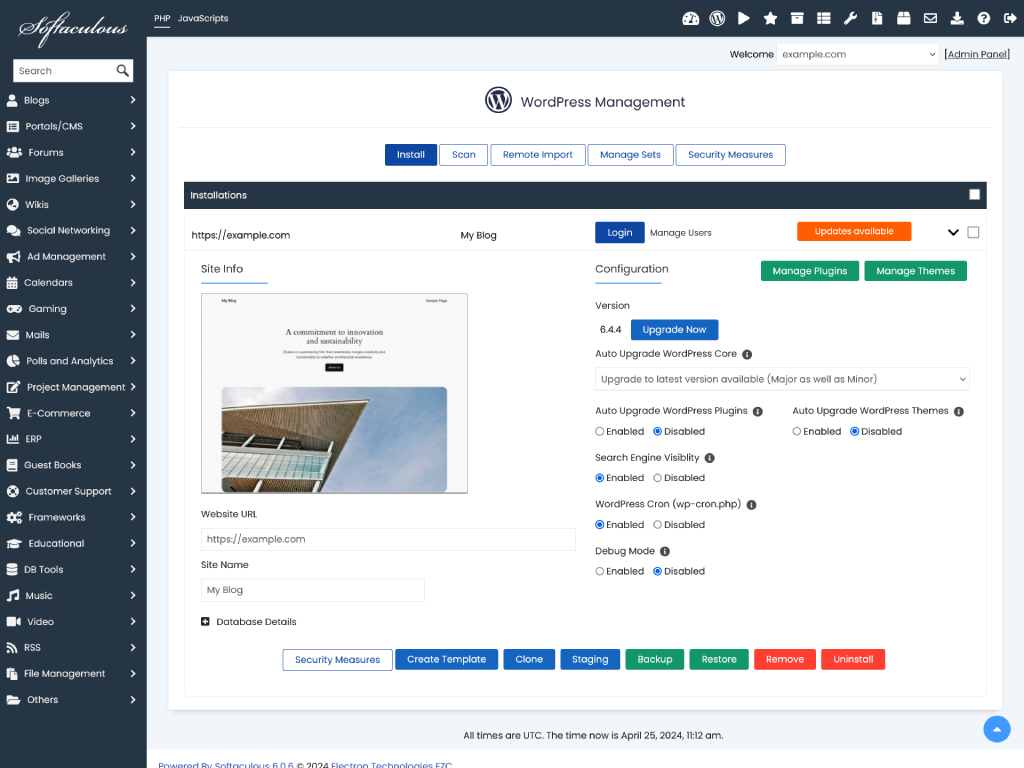Click the backups file icon in top toolbar

(877, 18)
